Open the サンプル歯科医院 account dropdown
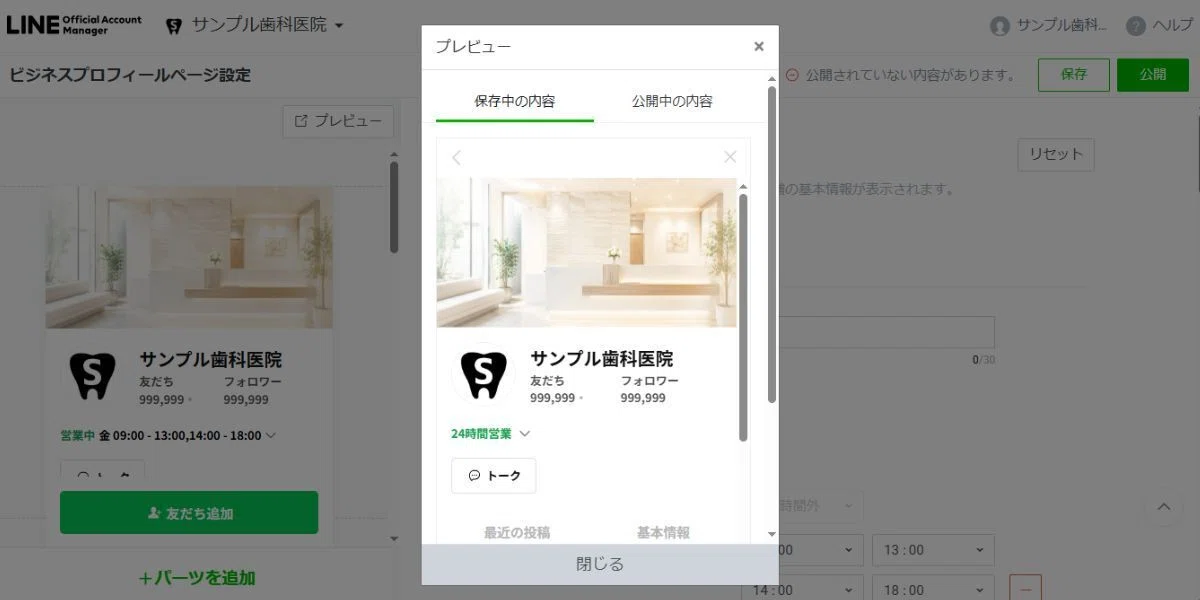Screen dimensions: 1200x600 (267, 25)
